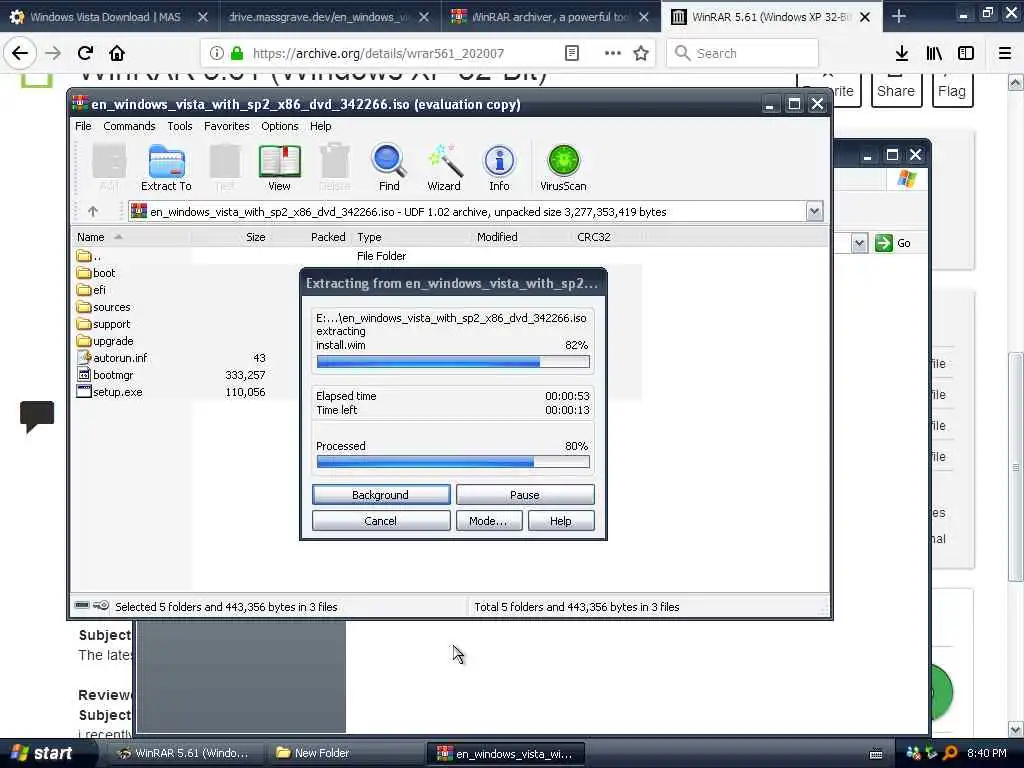Screen dimensions: 1024x768
Task: Click the Share button on archive.org
Action: click(896, 91)
